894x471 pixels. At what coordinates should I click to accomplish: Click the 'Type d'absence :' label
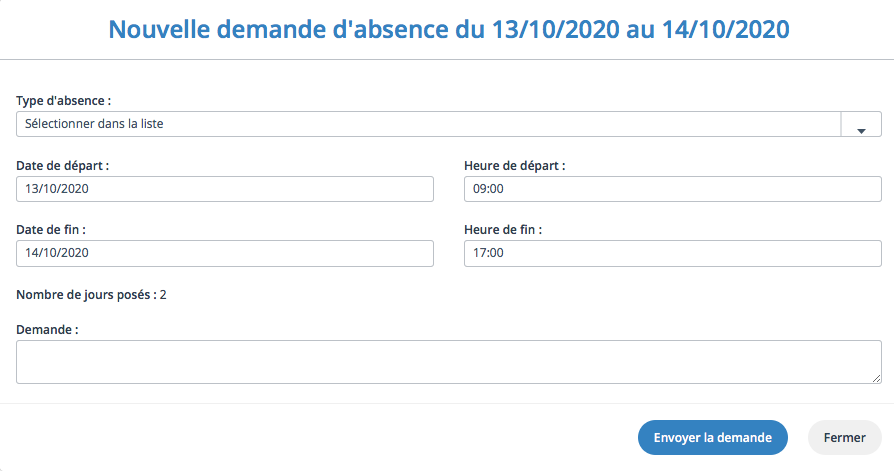(63, 101)
